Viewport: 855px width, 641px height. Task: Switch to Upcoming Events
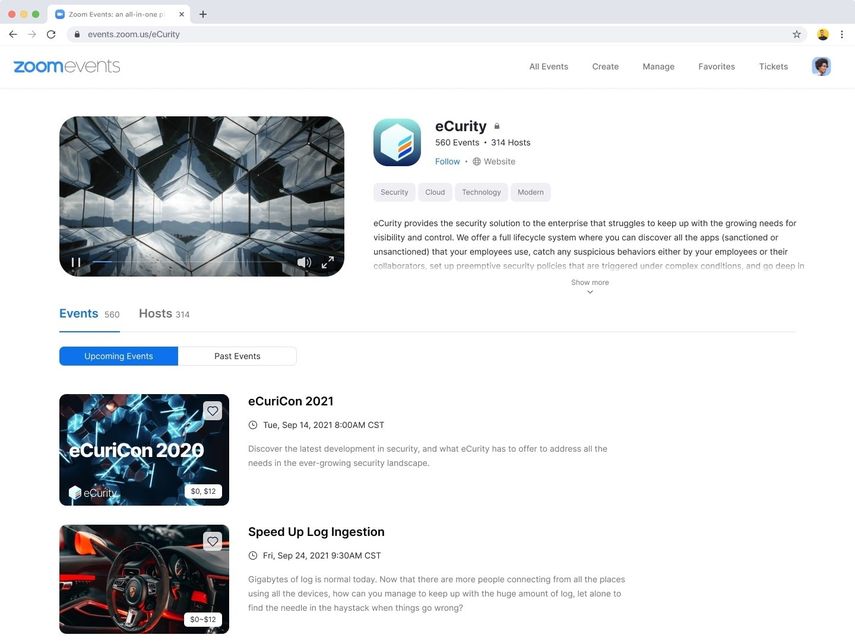coord(118,356)
